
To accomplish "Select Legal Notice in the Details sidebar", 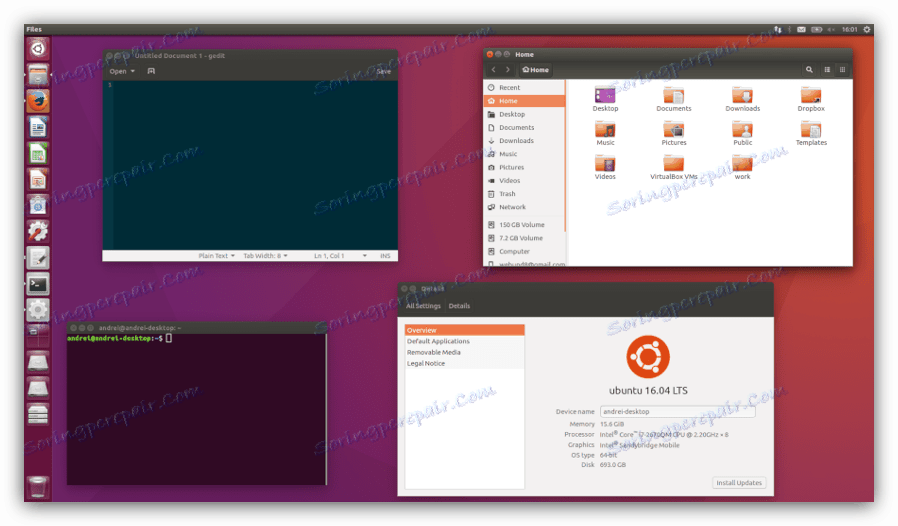I will 464,363.
